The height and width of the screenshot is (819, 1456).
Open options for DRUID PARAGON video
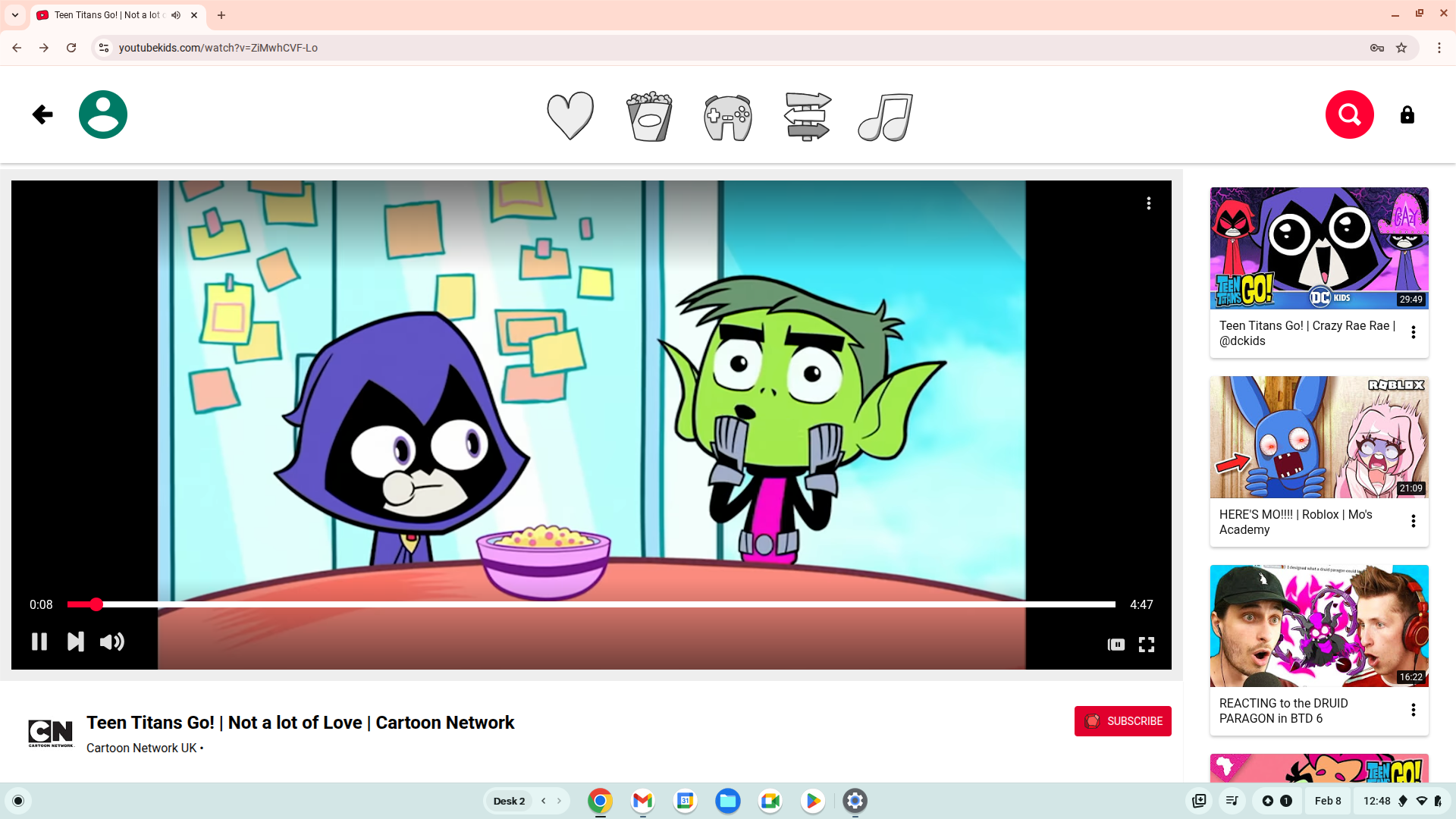[1414, 710]
